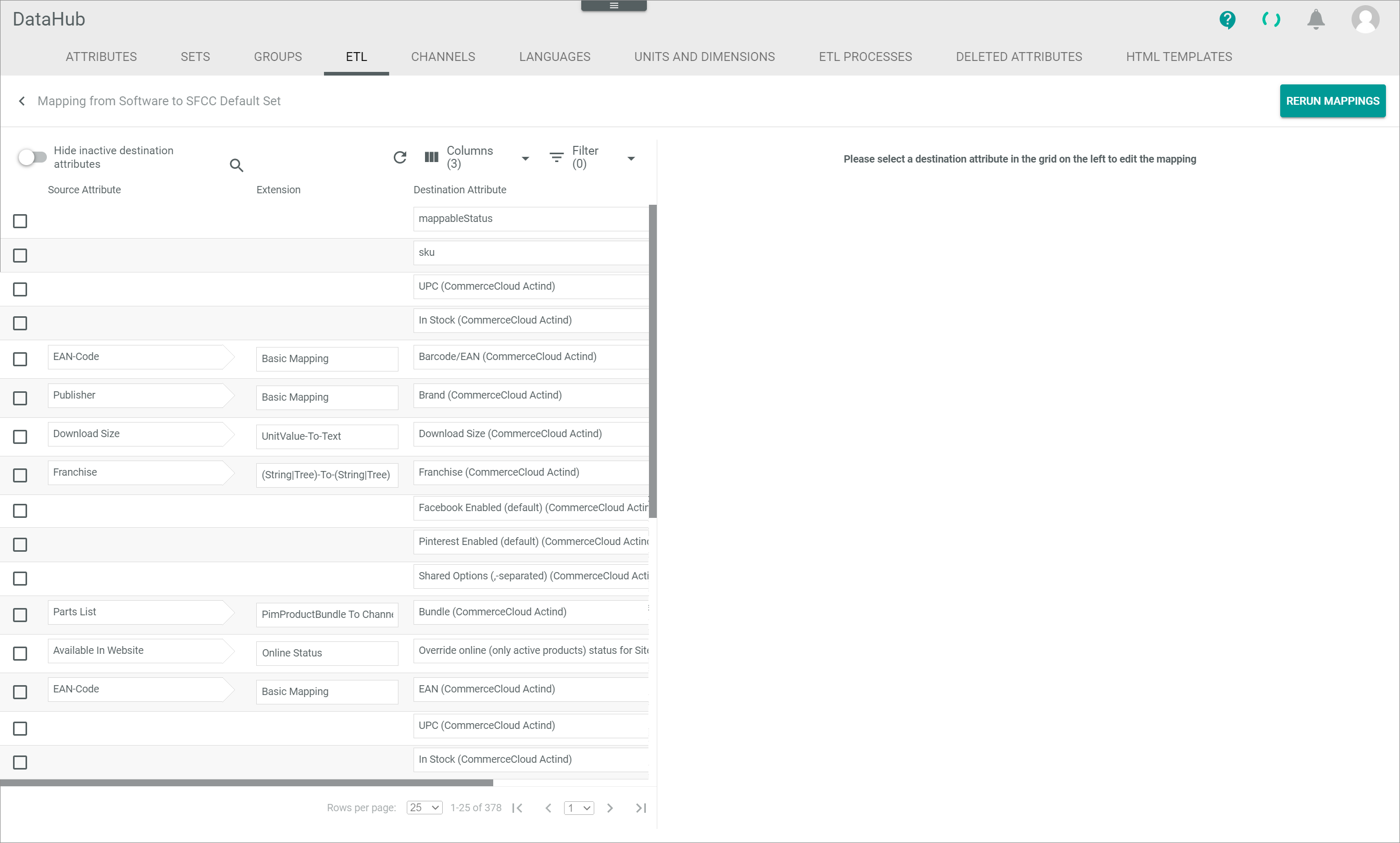Select checkbox for Franchise row
Screen dimensions: 1400x843
20,476
